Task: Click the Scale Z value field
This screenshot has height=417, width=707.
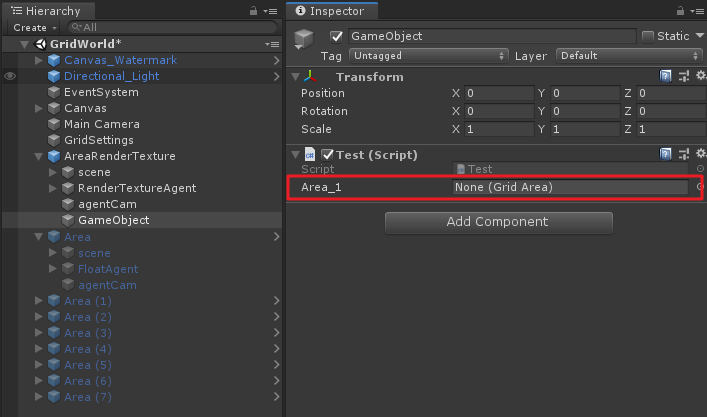Action: tap(672, 129)
